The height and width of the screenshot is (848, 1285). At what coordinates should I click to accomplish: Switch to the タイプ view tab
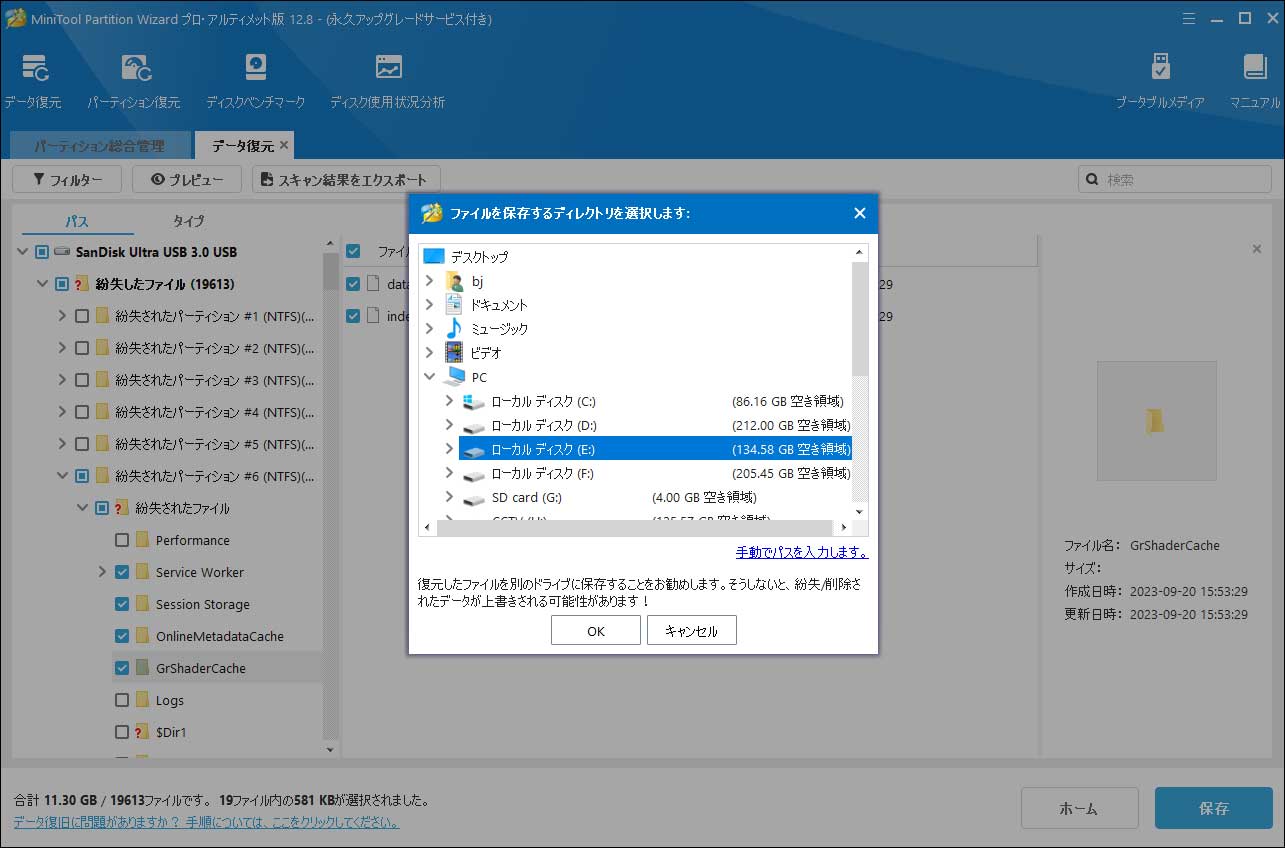point(188,221)
